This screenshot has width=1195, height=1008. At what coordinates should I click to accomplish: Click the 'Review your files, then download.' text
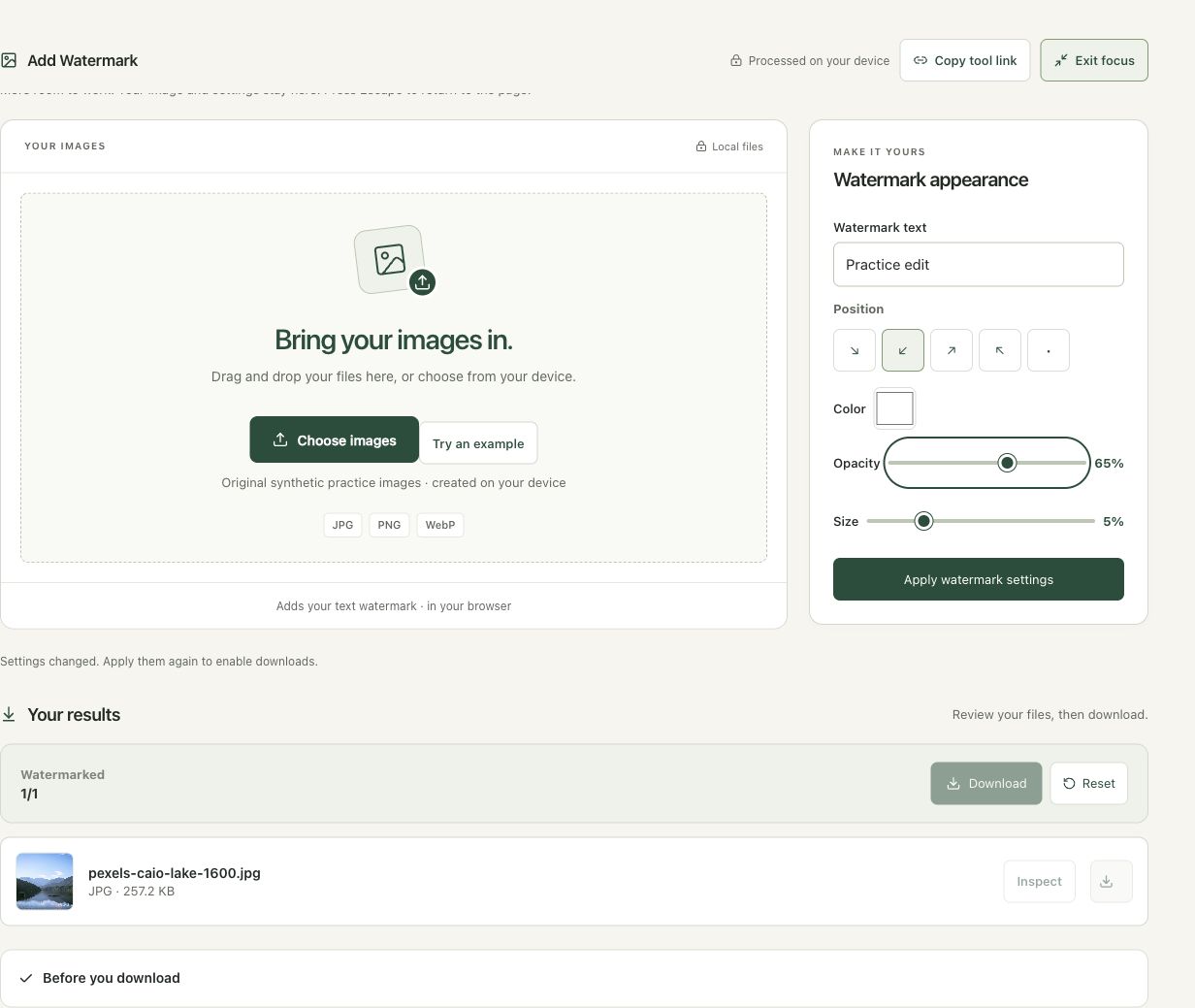[x=1050, y=715]
